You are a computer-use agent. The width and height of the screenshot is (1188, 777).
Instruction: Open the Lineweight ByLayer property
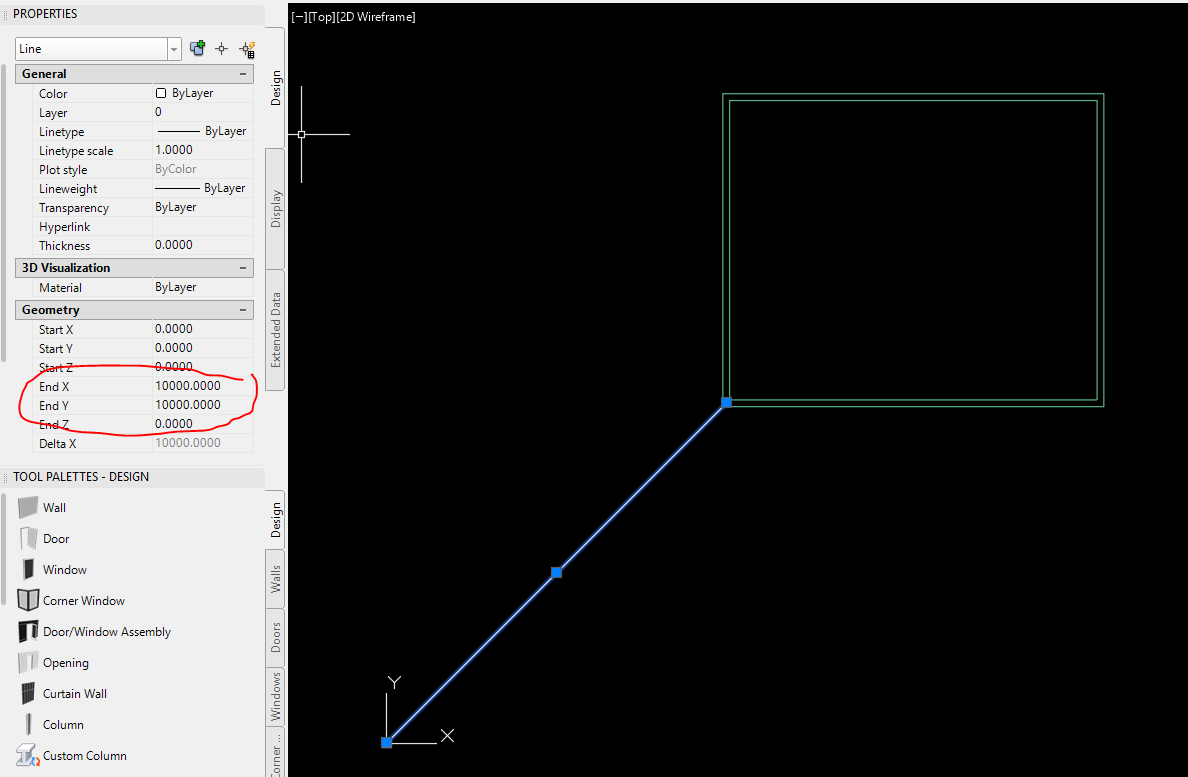pyautogui.click(x=202, y=188)
